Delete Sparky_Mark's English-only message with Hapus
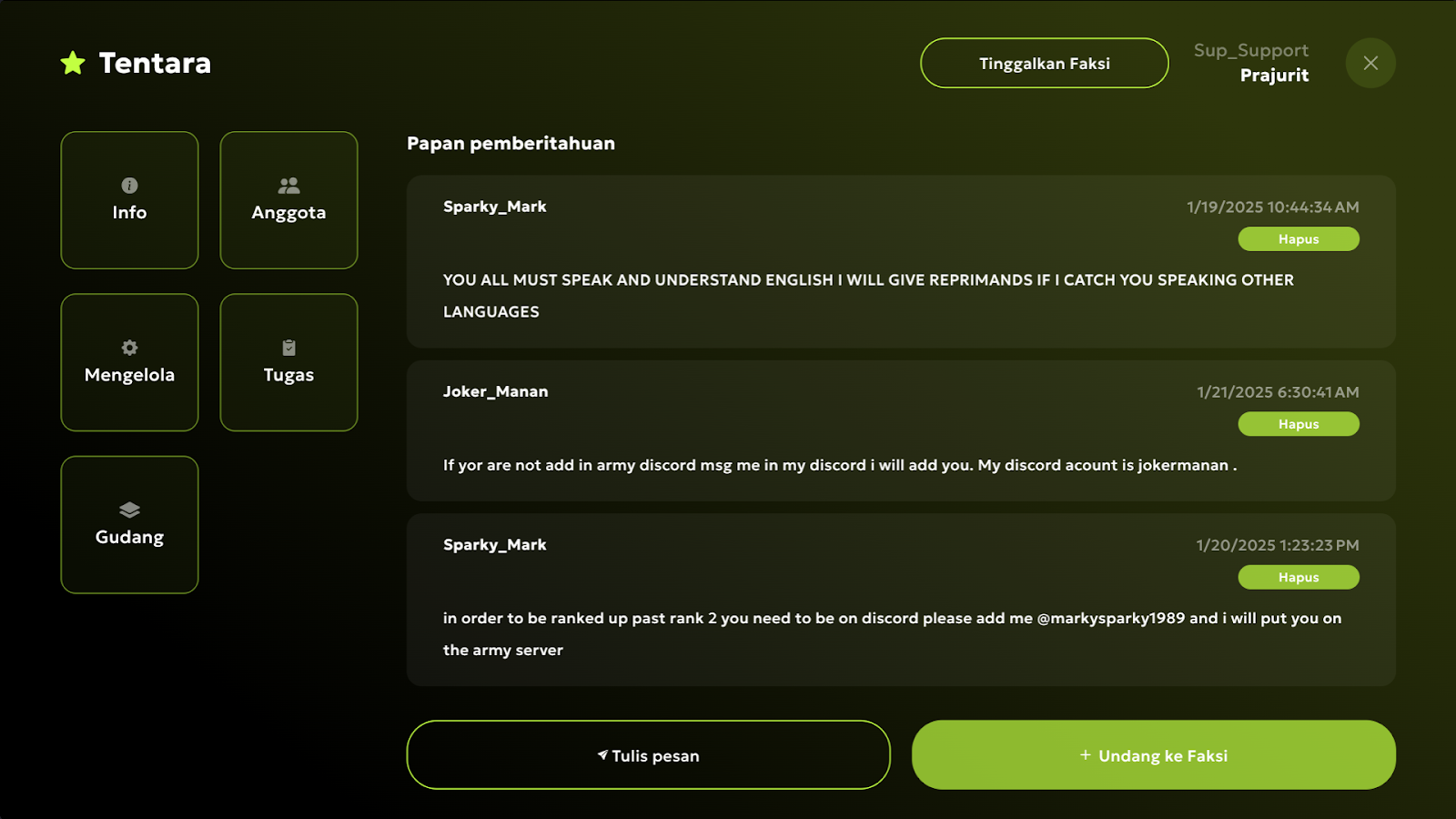This screenshot has width=1456, height=819. [1299, 239]
